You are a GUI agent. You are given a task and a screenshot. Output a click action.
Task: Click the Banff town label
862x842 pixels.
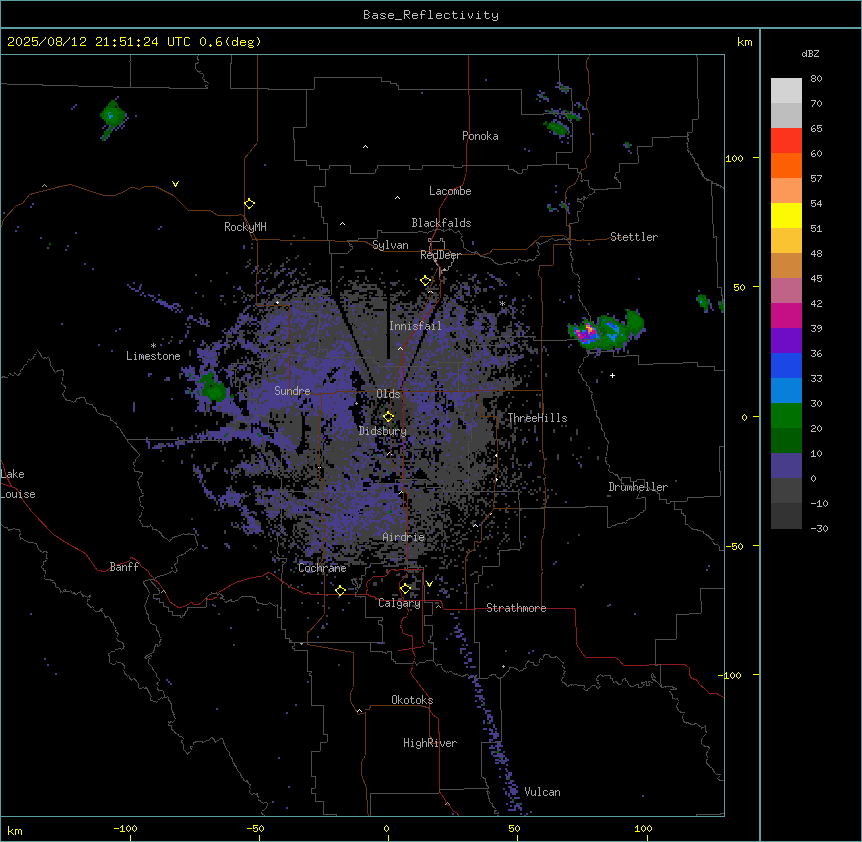click(124, 567)
